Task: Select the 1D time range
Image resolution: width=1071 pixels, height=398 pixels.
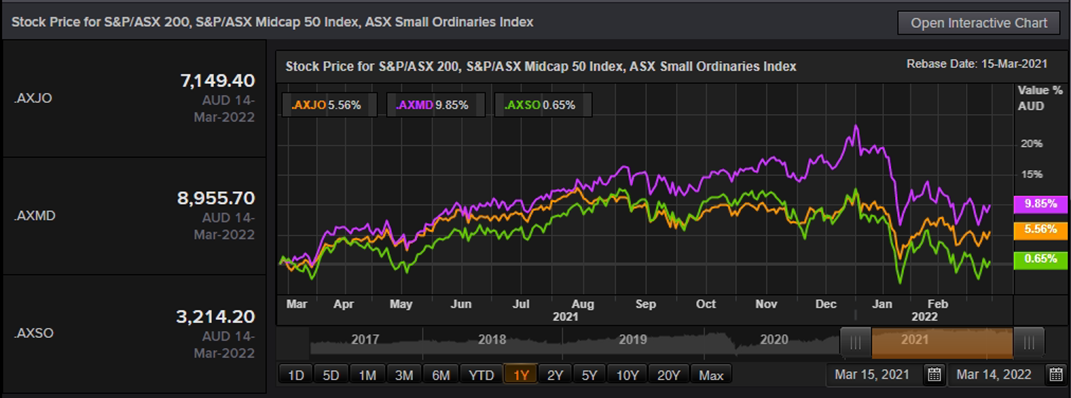Action: coord(296,375)
